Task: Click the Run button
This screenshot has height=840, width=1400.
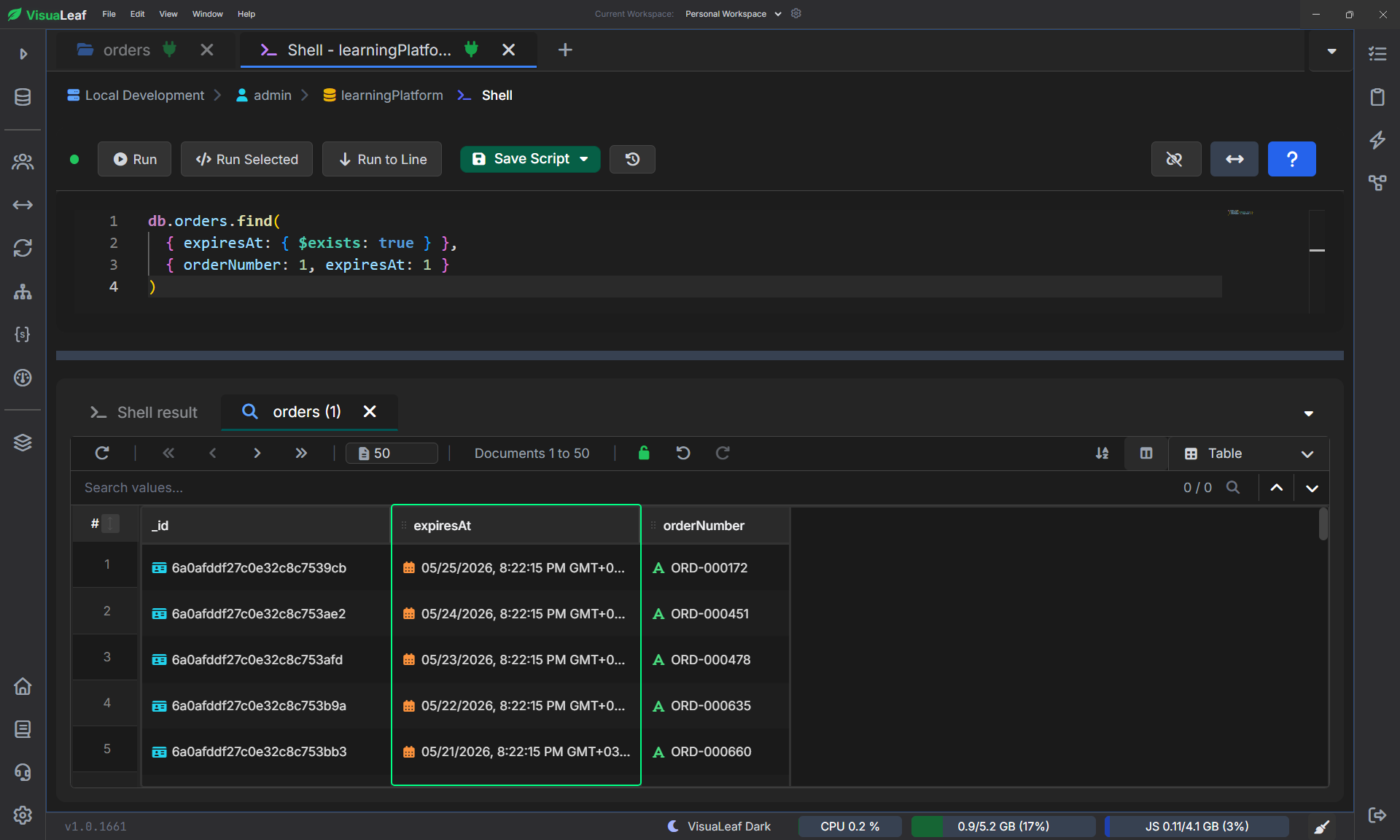Action: [134, 159]
